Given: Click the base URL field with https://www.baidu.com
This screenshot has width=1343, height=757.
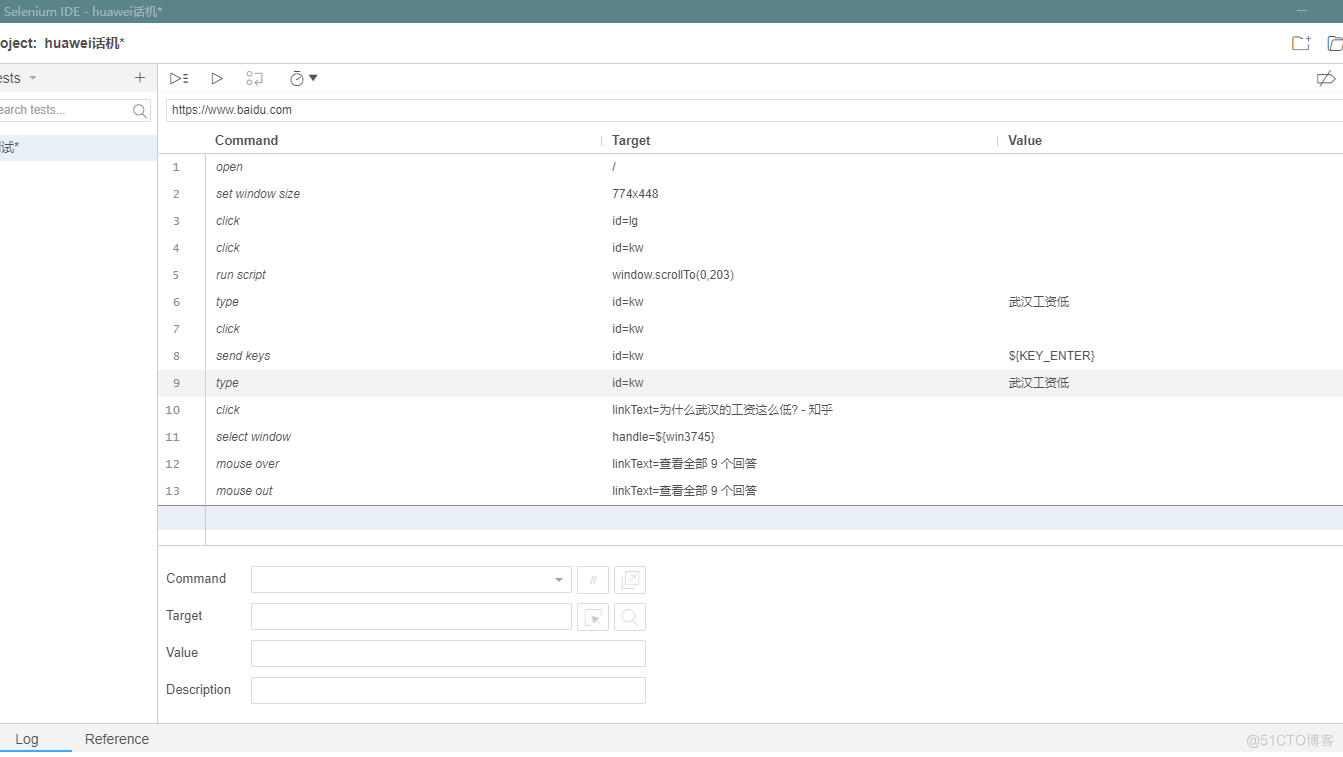Looking at the screenshot, I should click(754, 110).
